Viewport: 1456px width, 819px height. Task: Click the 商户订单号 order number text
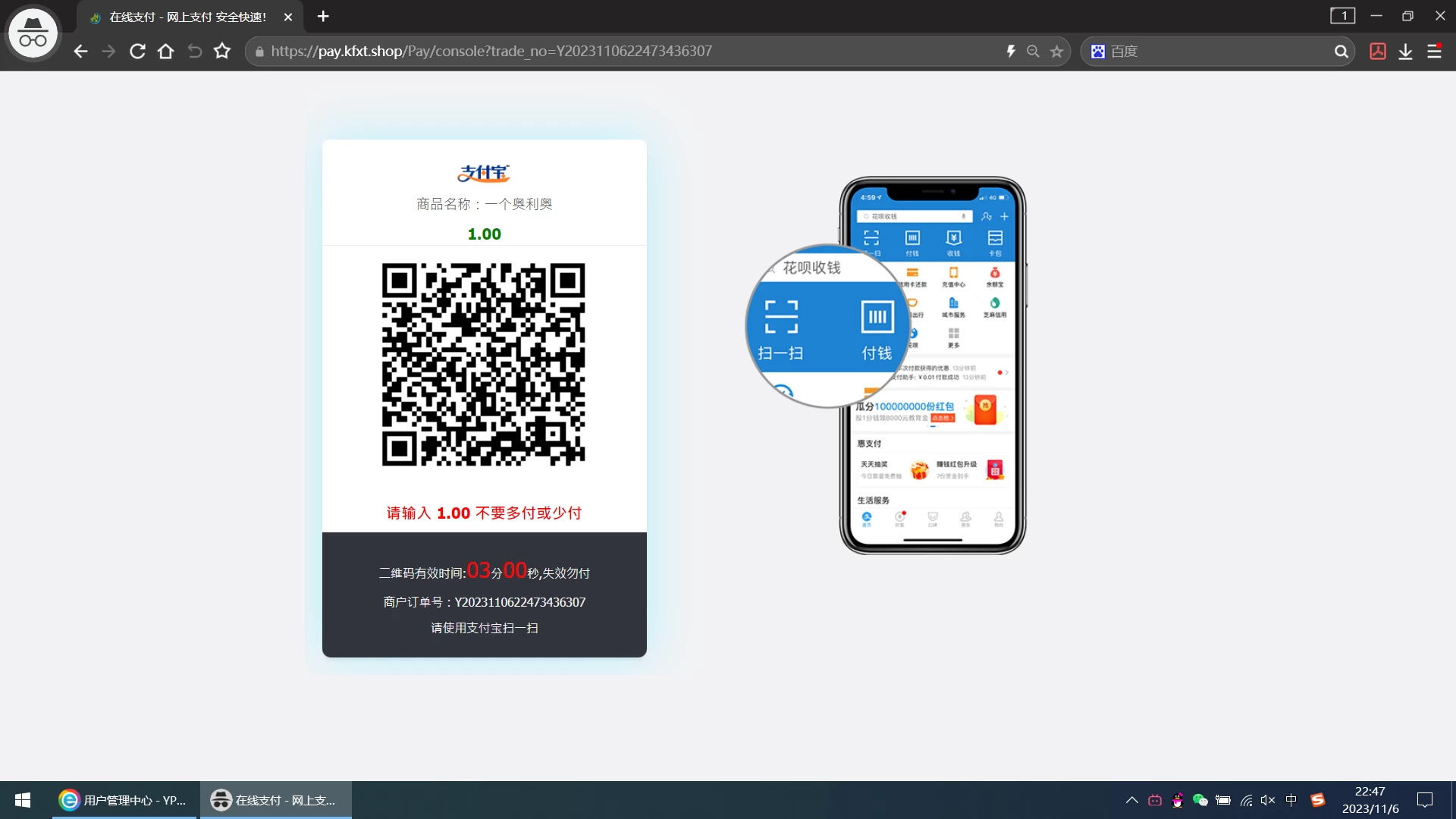coord(484,602)
